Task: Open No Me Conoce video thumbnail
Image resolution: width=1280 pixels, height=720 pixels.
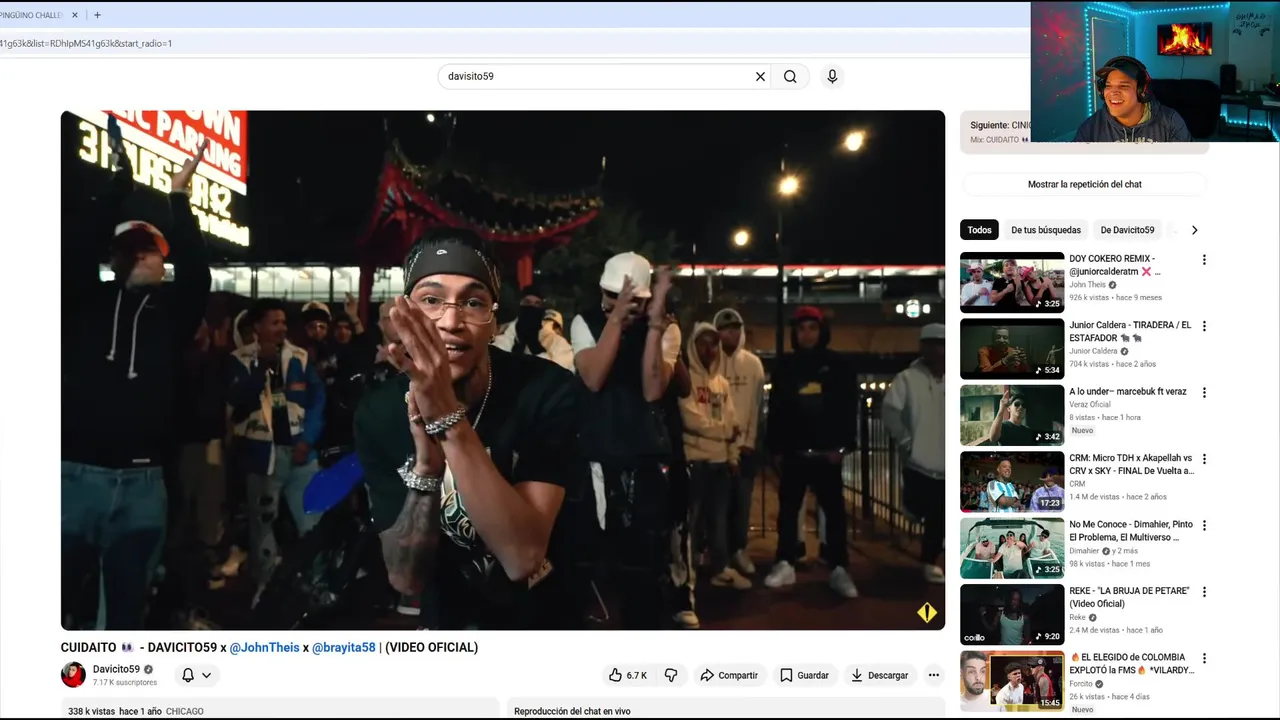Action: point(1012,548)
